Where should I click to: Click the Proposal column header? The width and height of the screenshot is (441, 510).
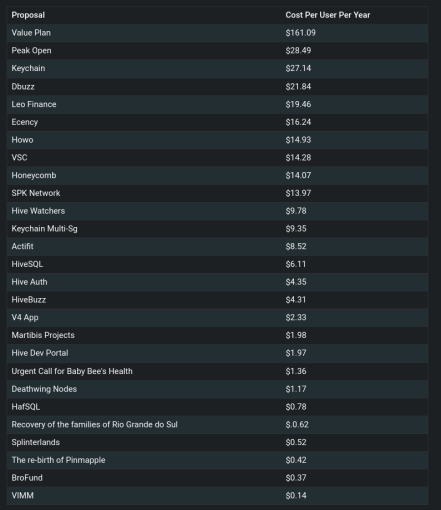click(x=28, y=15)
